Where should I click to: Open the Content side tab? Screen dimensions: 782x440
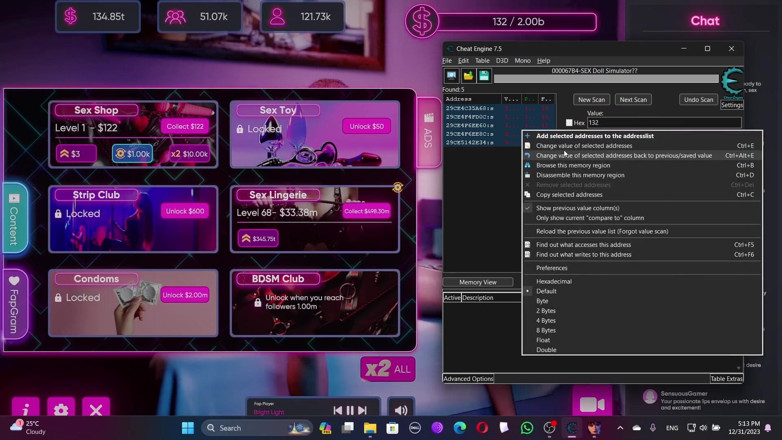pos(14,219)
